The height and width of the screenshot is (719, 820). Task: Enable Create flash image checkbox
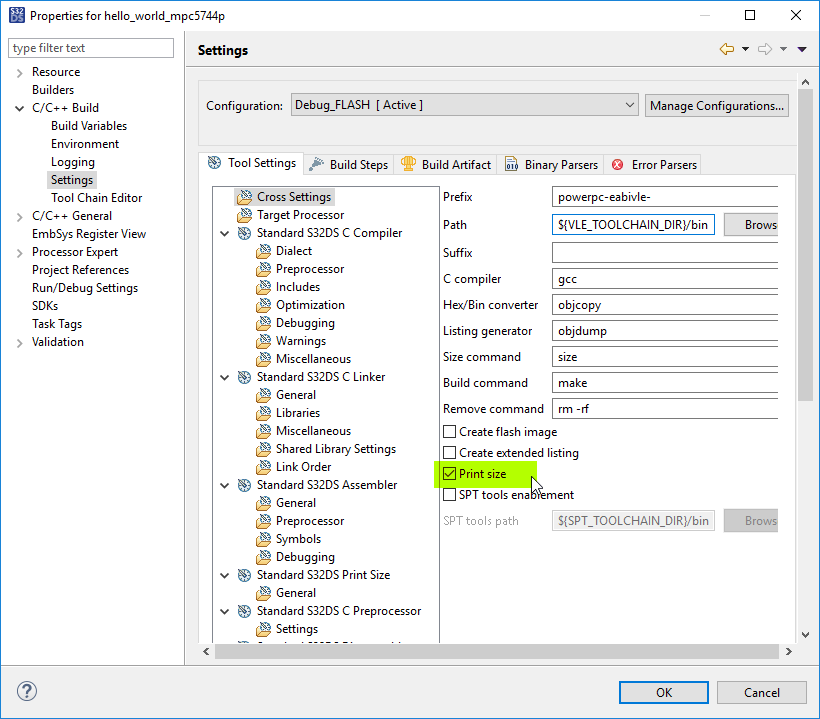[x=449, y=432]
